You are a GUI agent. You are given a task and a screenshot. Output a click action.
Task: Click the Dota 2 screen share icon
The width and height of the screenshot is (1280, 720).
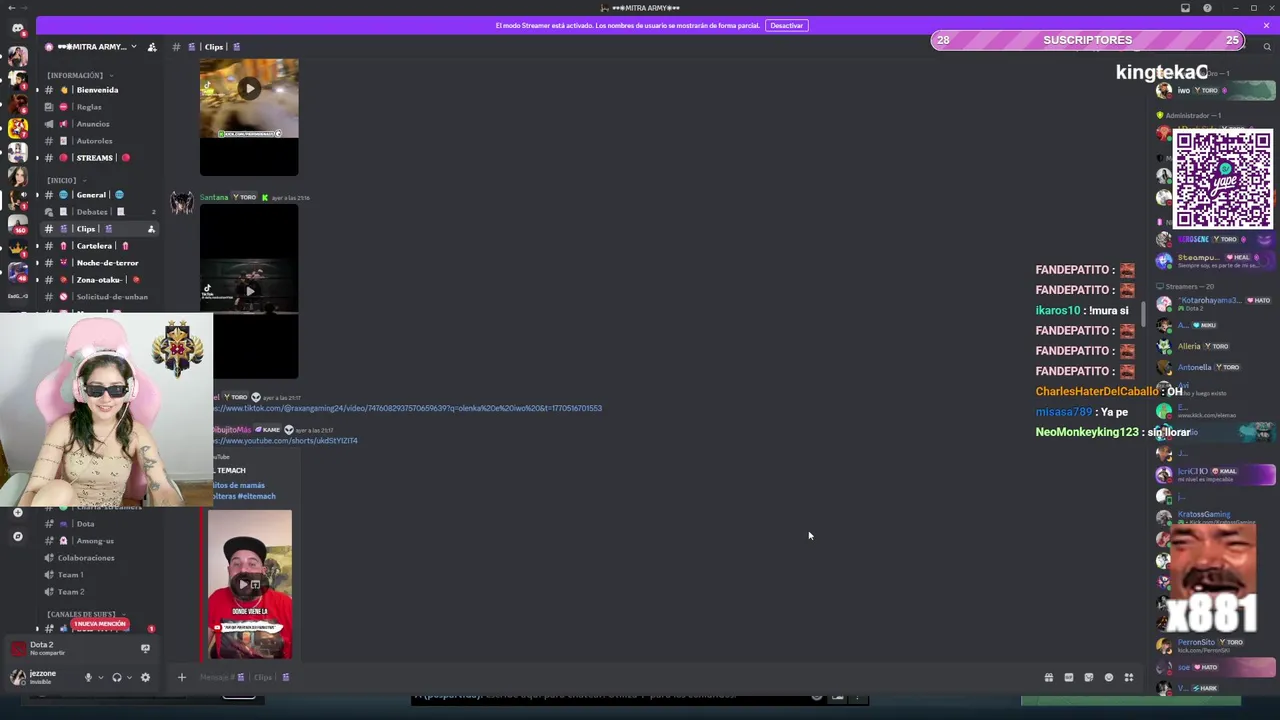pyautogui.click(x=145, y=648)
